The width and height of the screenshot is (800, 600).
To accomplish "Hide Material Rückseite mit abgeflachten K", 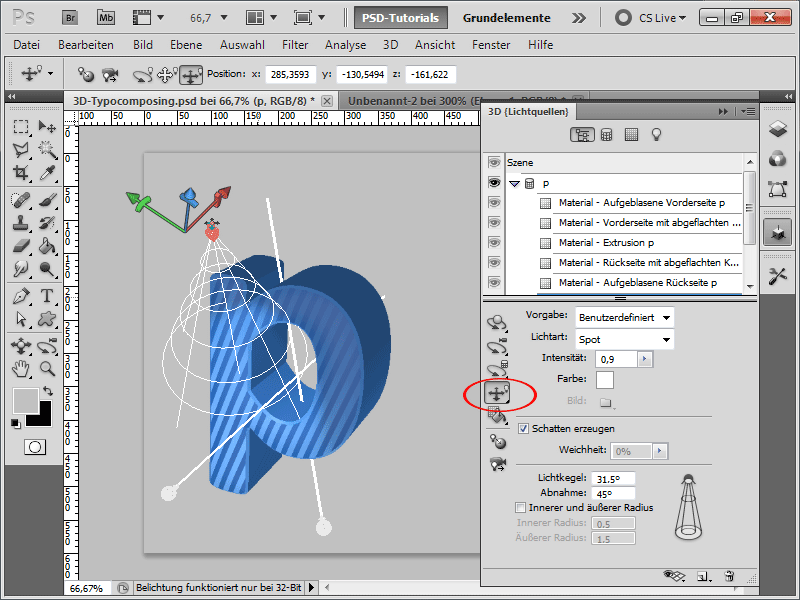I will (494, 262).
